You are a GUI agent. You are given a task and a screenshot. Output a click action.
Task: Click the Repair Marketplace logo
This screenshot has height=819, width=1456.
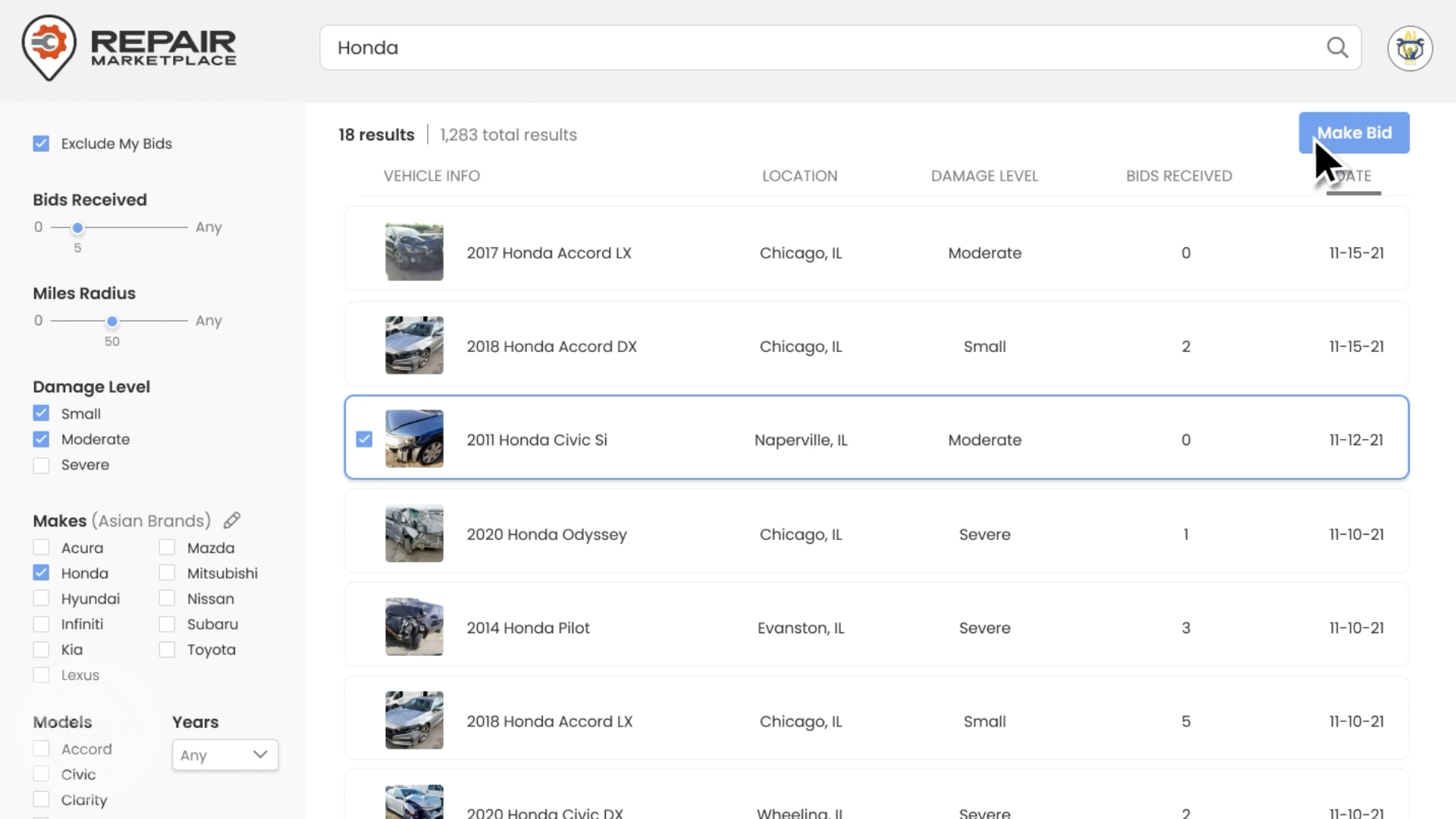[x=129, y=48]
